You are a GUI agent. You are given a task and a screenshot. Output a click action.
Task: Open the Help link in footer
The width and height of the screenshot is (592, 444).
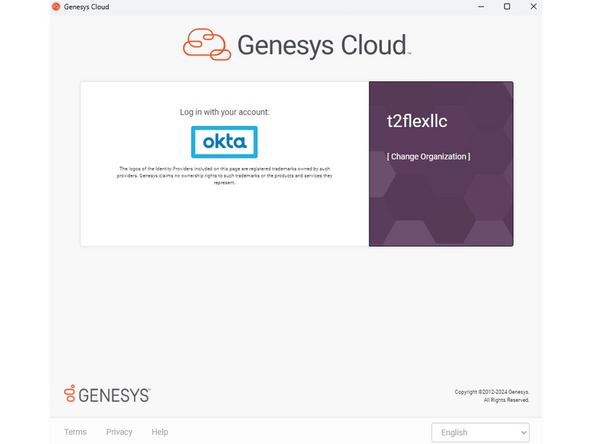point(160,432)
